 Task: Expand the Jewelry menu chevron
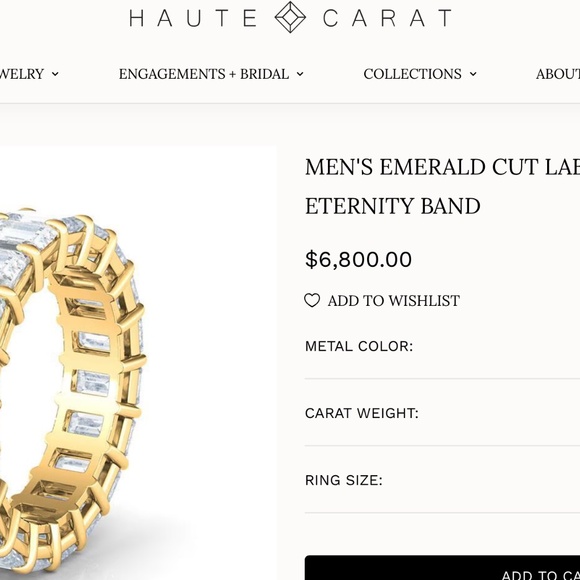coord(55,74)
